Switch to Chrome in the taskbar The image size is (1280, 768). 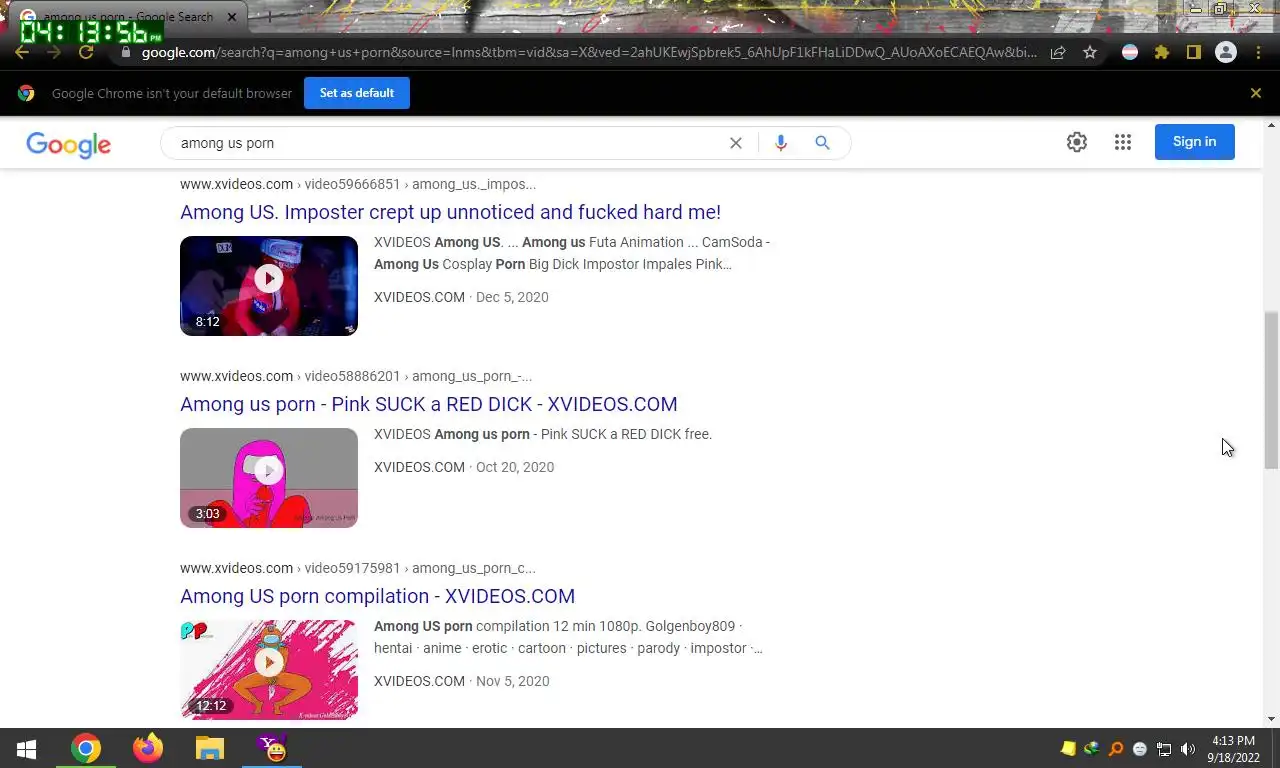coord(86,748)
